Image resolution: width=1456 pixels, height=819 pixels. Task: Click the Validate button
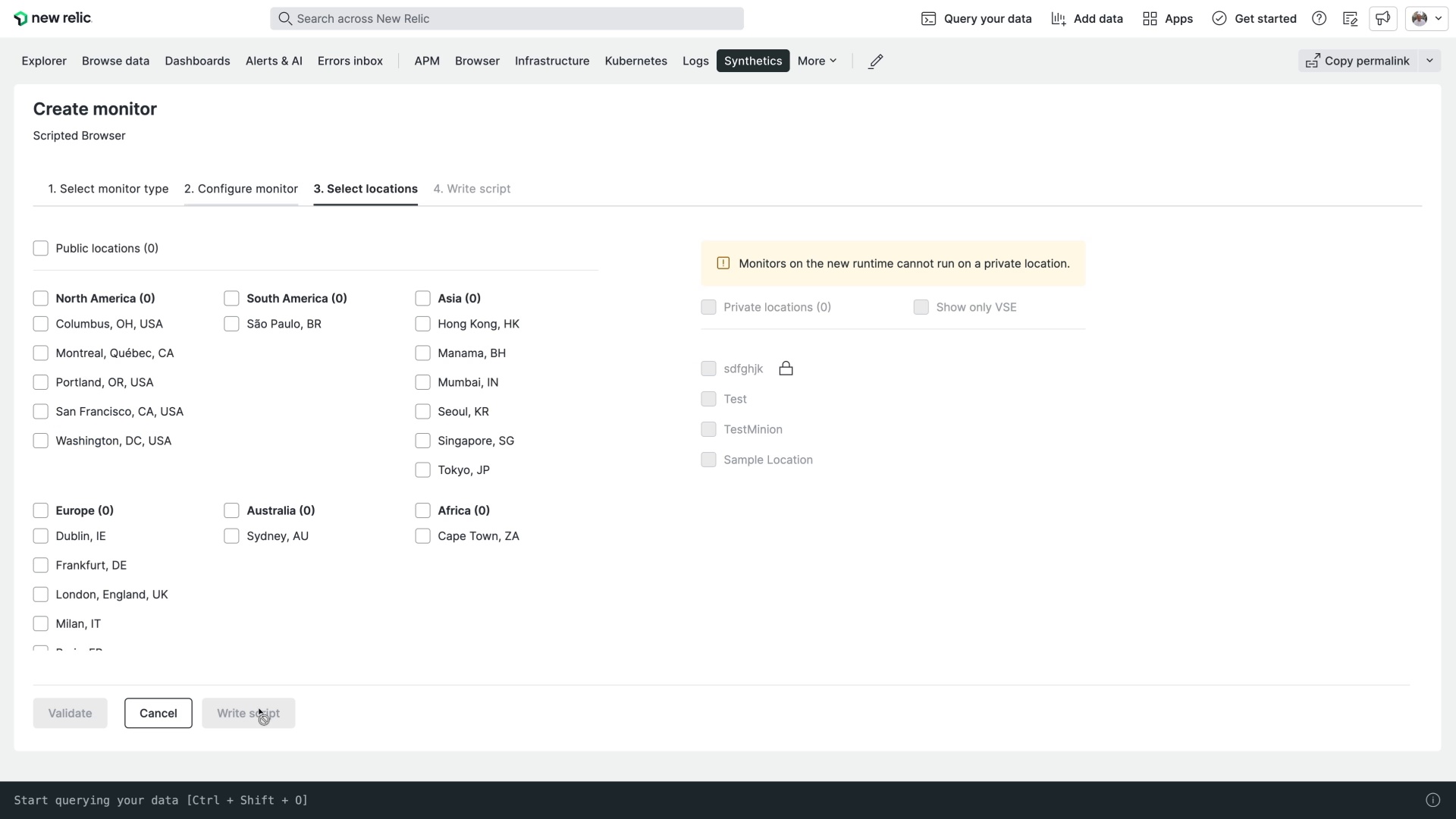point(70,712)
